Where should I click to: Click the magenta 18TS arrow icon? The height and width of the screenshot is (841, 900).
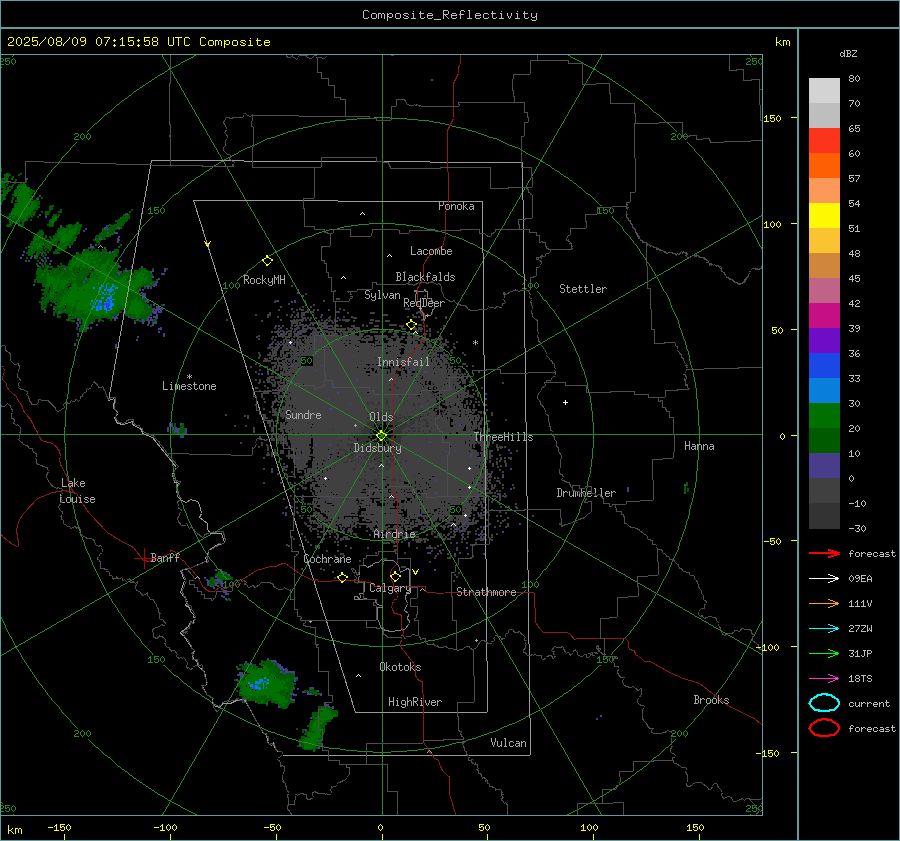coord(824,679)
